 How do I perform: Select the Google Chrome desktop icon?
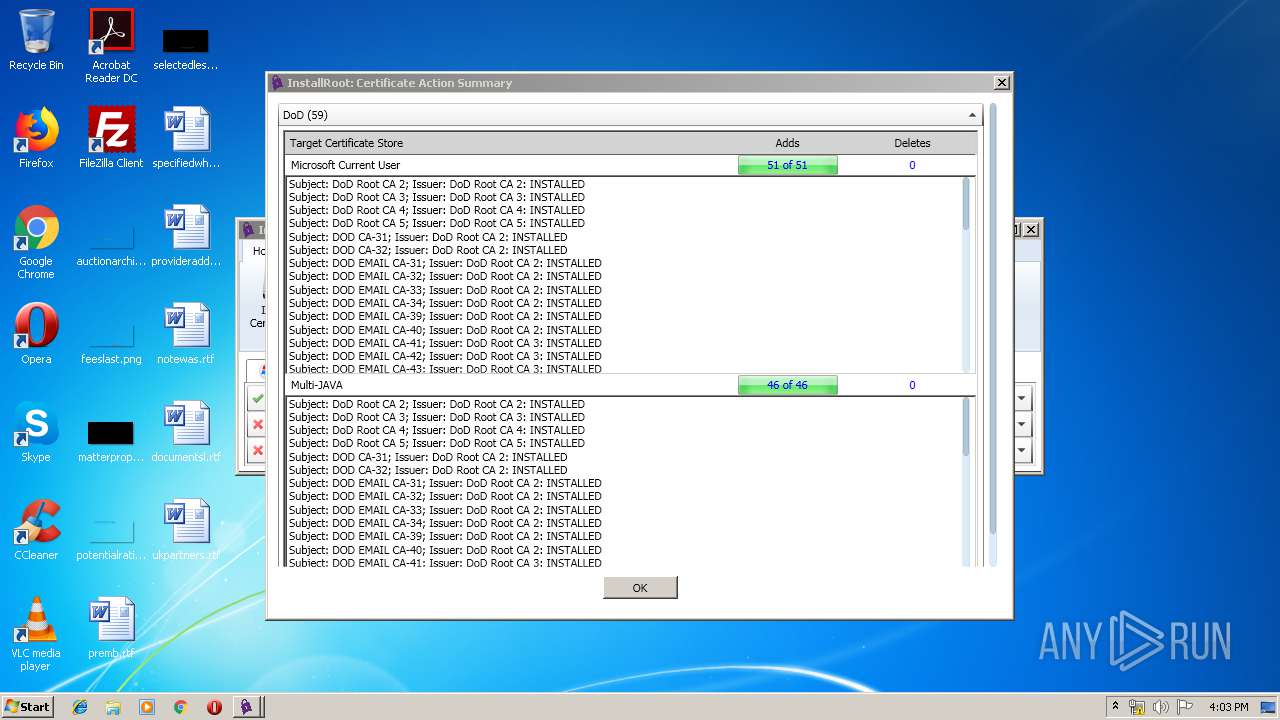pos(36,242)
